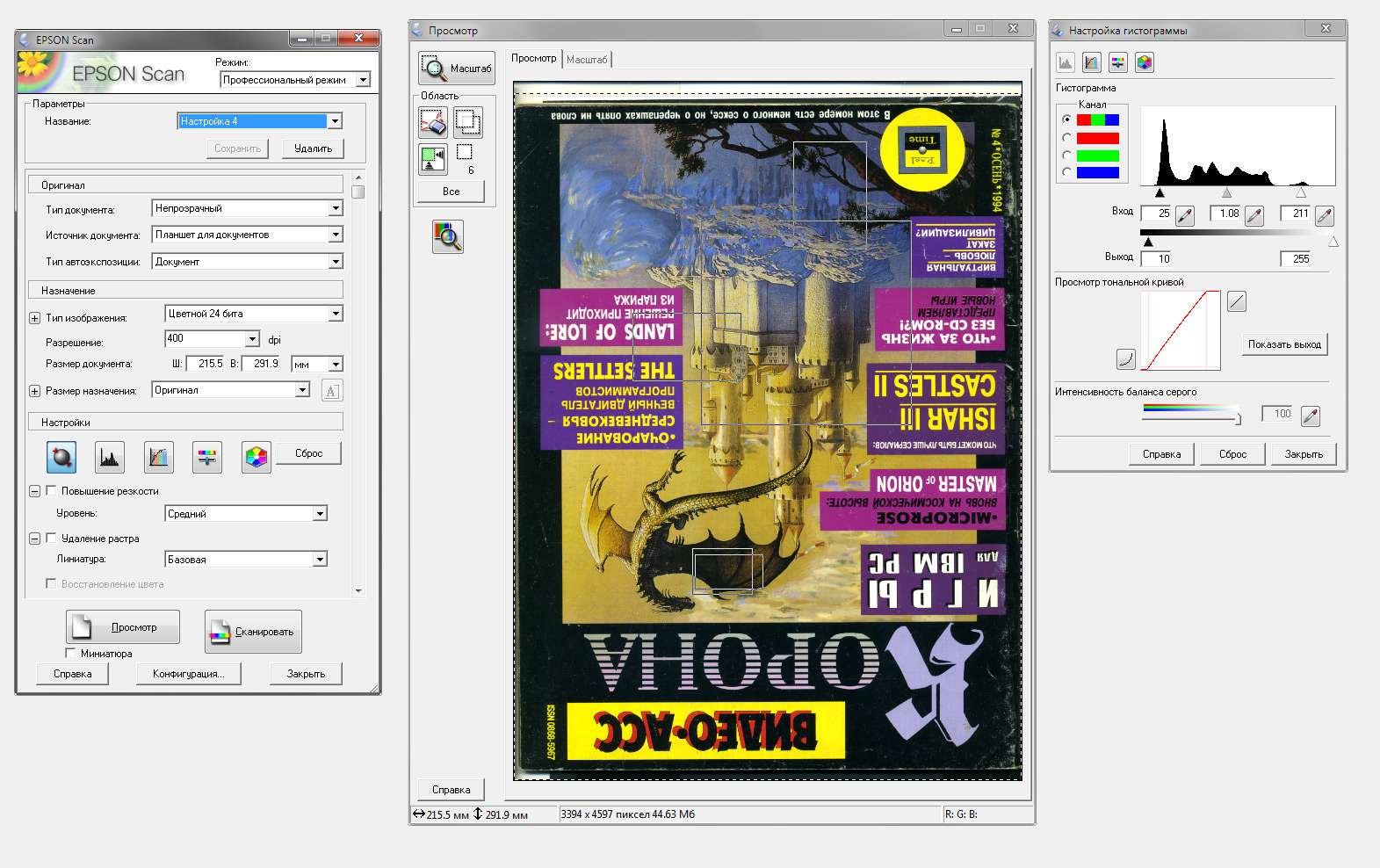1380x868 pixels.
Task: Click the Удалить button
Action: (x=313, y=148)
